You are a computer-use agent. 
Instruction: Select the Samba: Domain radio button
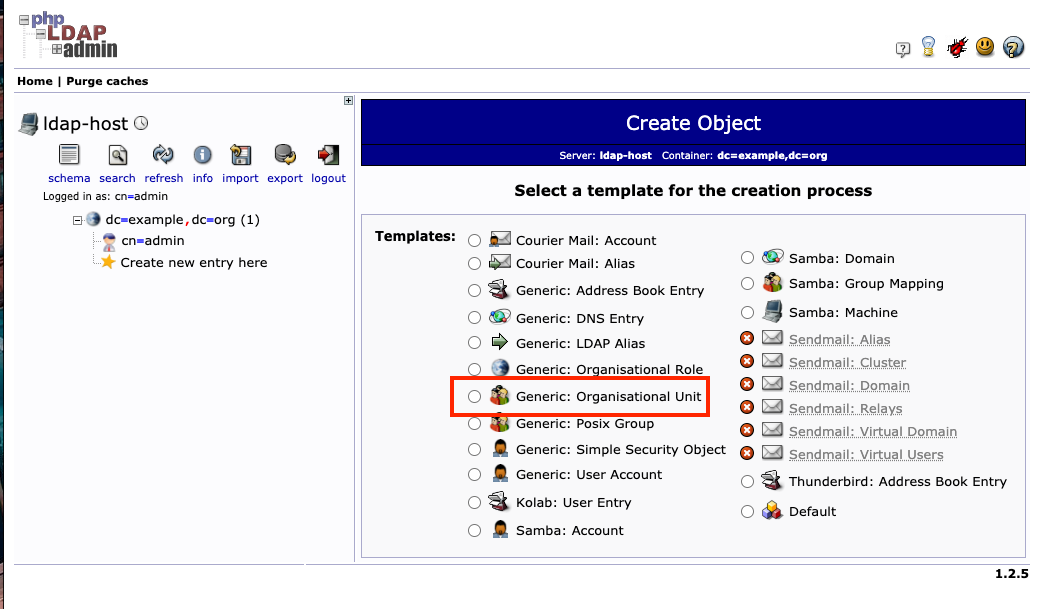(747, 258)
